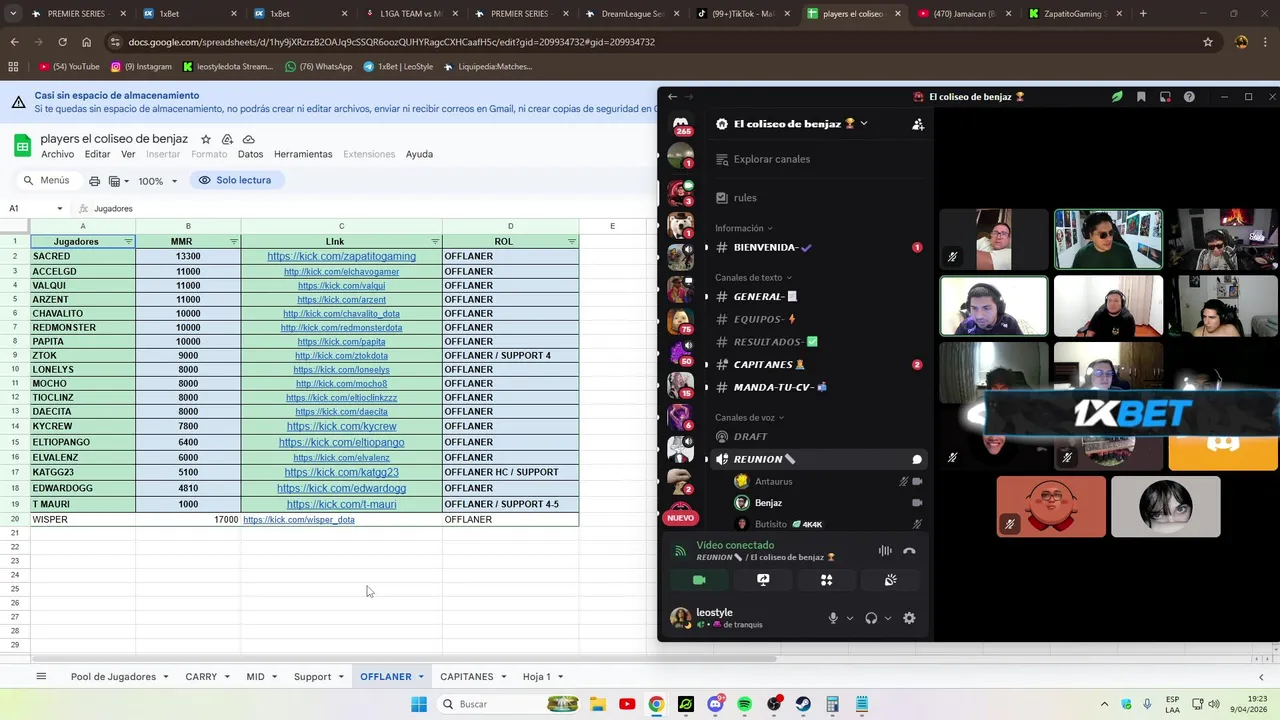Image resolution: width=1280 pixels, height=720 pixels.
Task: Collapse the Información category
Action: tap(743, 228)
